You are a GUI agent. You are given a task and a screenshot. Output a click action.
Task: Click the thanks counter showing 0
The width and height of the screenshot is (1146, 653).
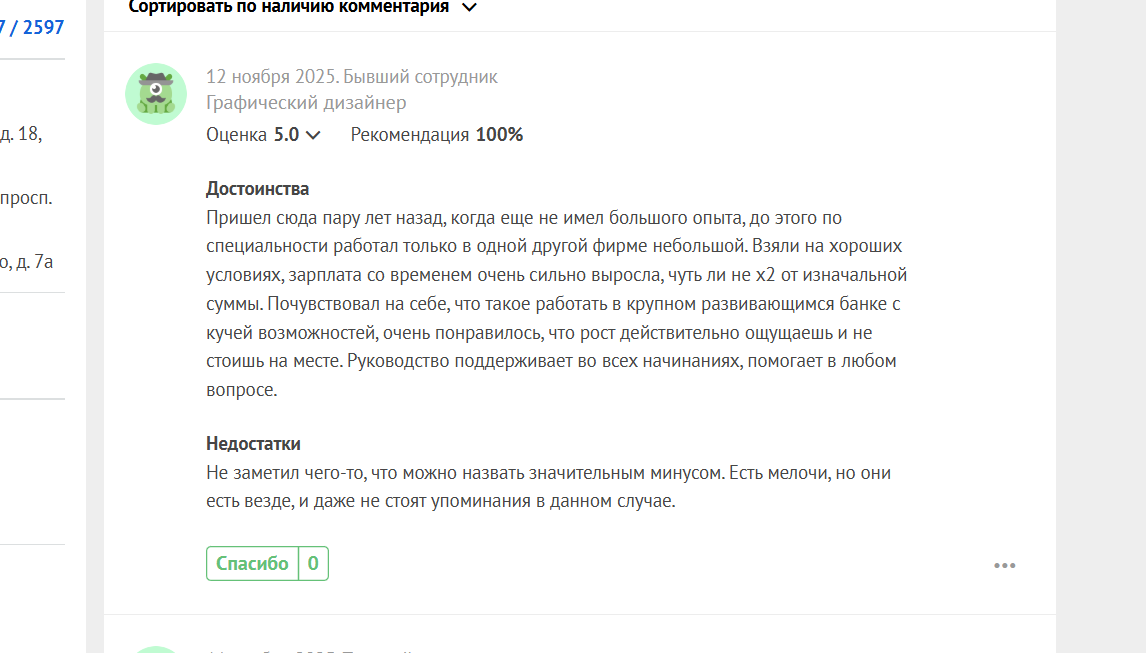pyautogui.click(x=314, y=564)
